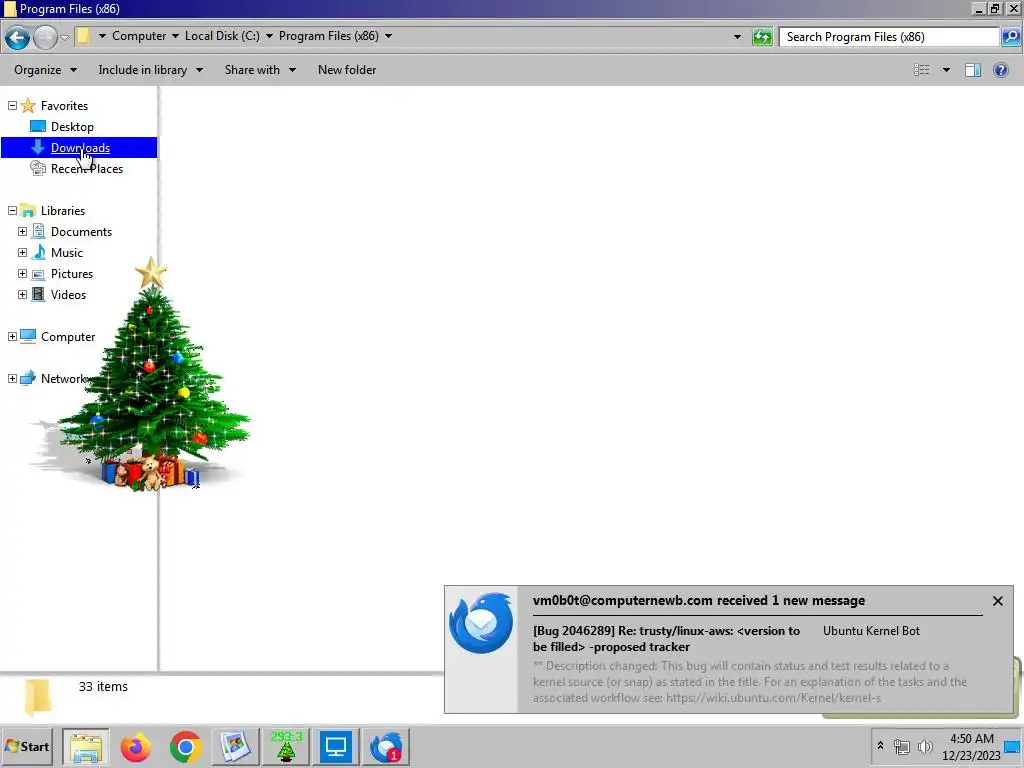The width and height of the screenshot is (1024, 768).
Task: Change the view with the view icon
Action: coord(921,70)
